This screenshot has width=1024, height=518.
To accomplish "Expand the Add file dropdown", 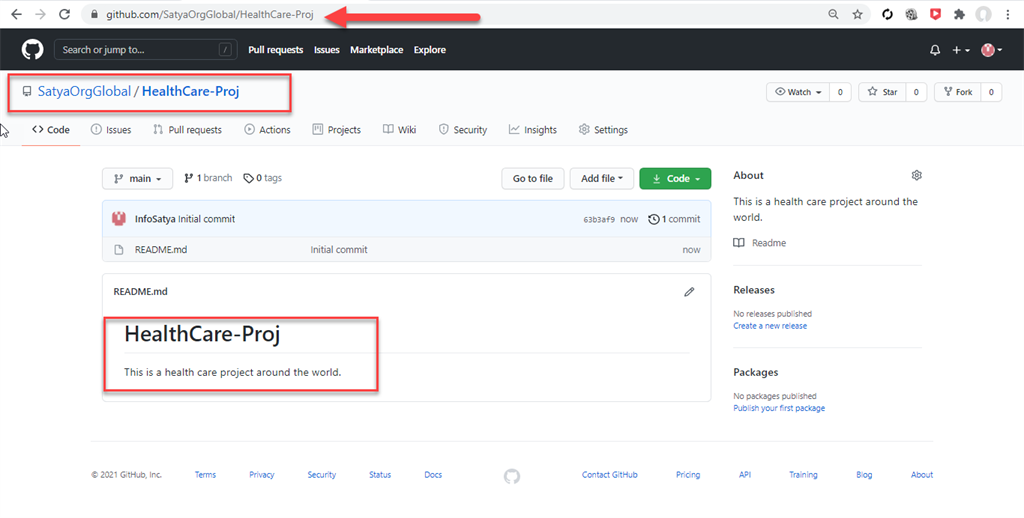I will coord(601,178).
